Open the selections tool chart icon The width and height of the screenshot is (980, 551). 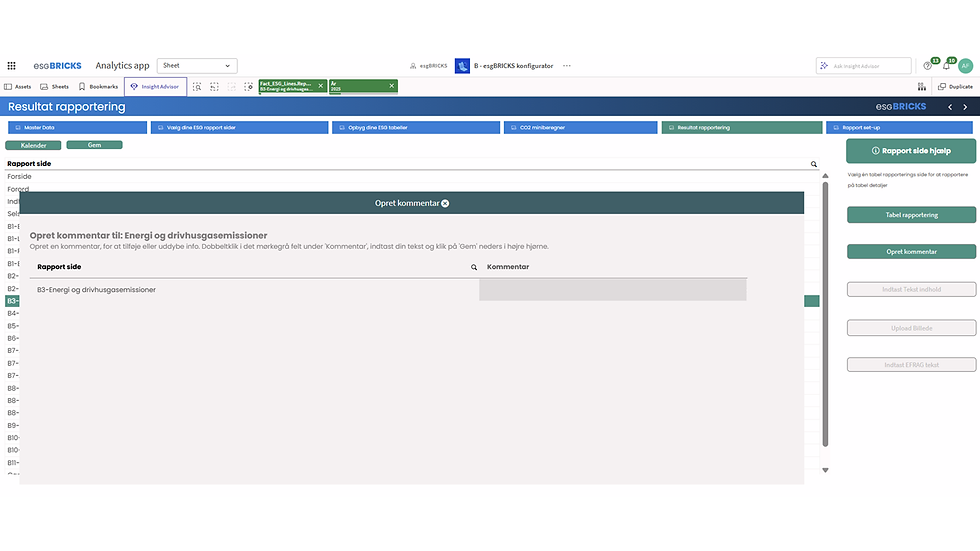922,87
